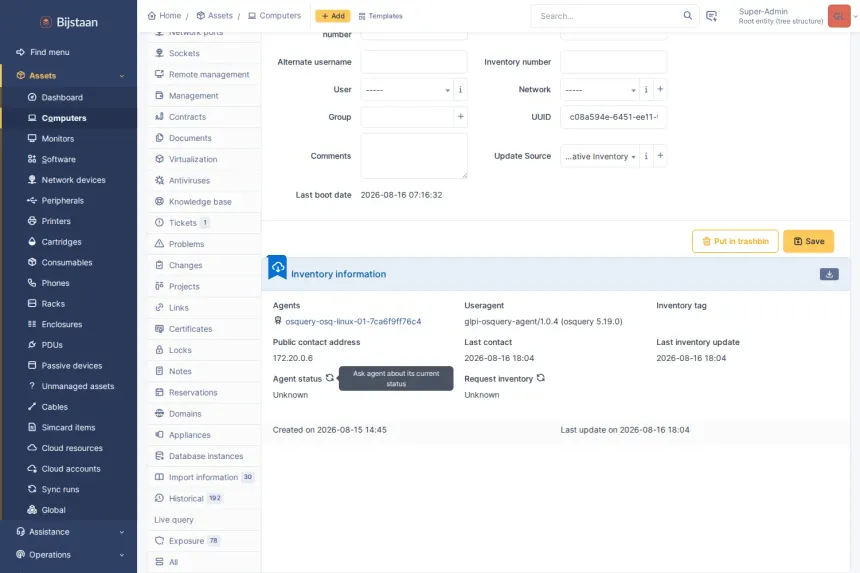Switch to the Virtualization tab
The height and width of the screenshot is (573, 860).
pos(204,159)
